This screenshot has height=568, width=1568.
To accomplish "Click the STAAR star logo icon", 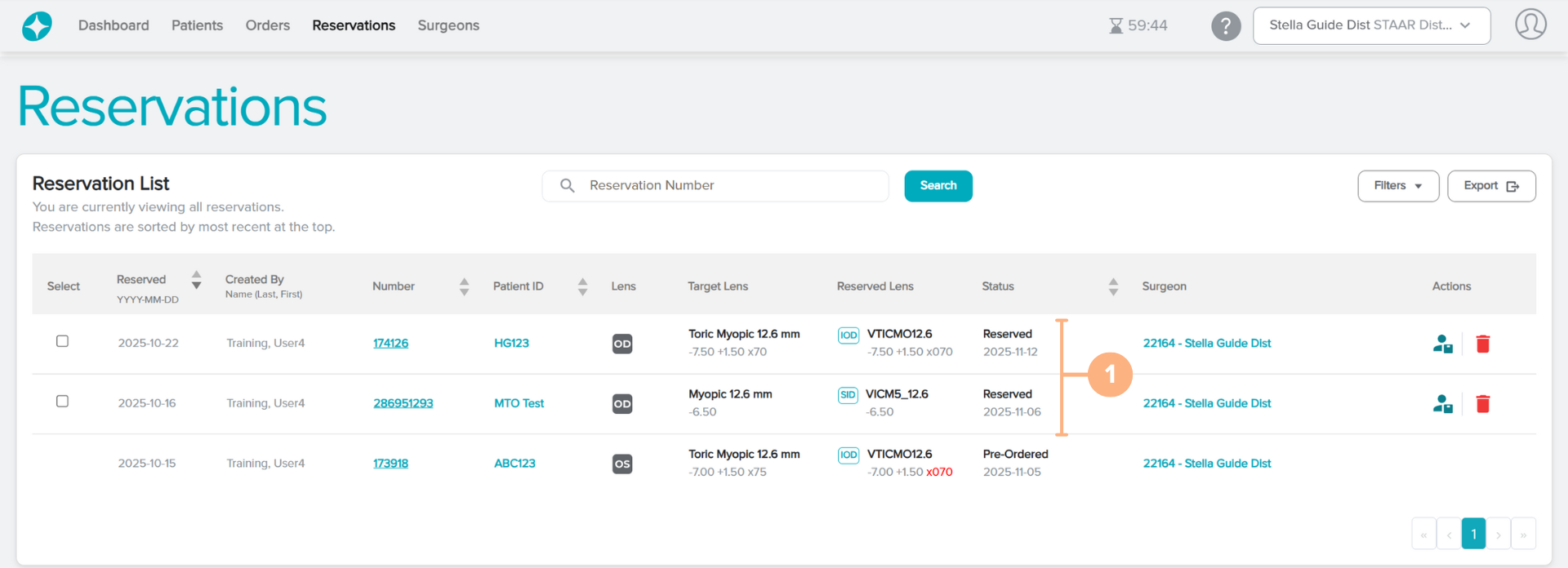I will tap(37, 26).
